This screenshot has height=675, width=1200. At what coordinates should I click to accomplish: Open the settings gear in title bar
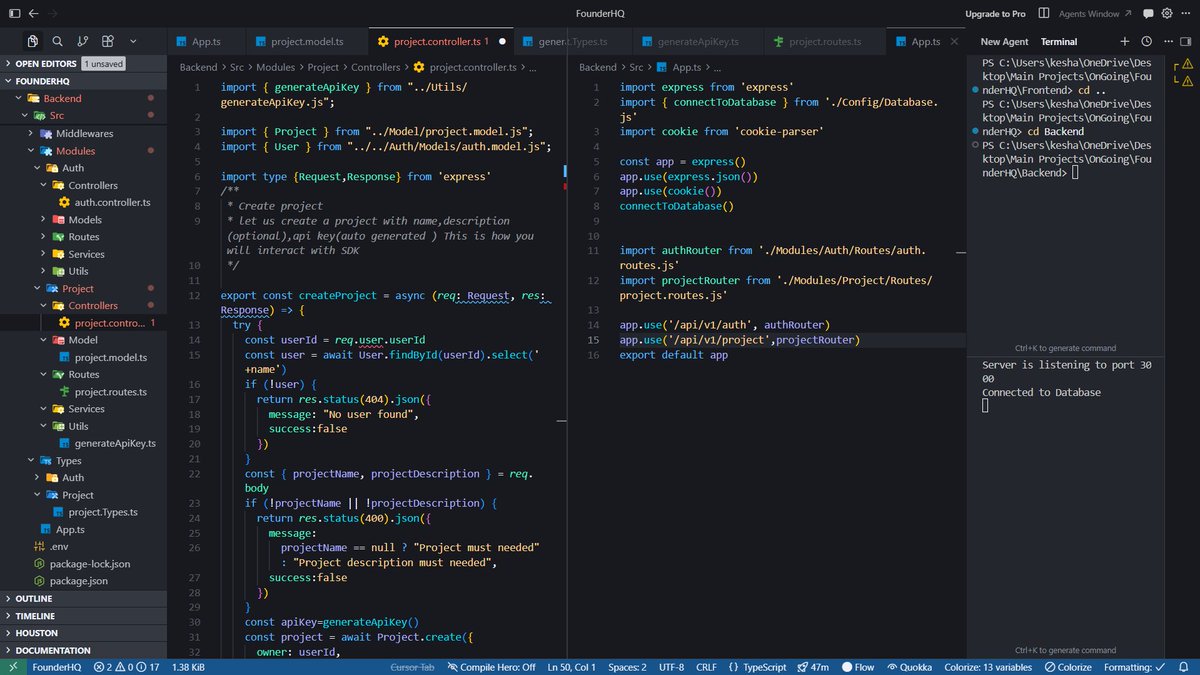pyautogui.click(x=1169, y=14)
